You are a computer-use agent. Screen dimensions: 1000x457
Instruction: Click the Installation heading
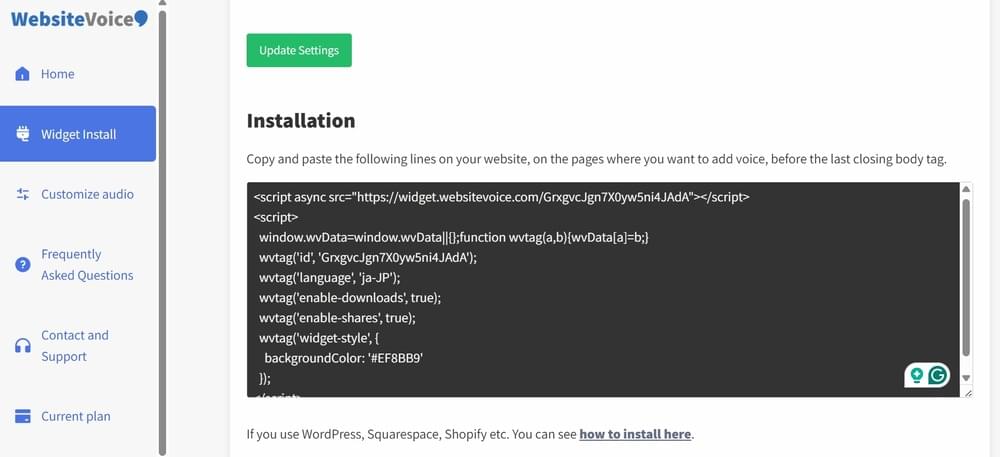click(301, 120)
